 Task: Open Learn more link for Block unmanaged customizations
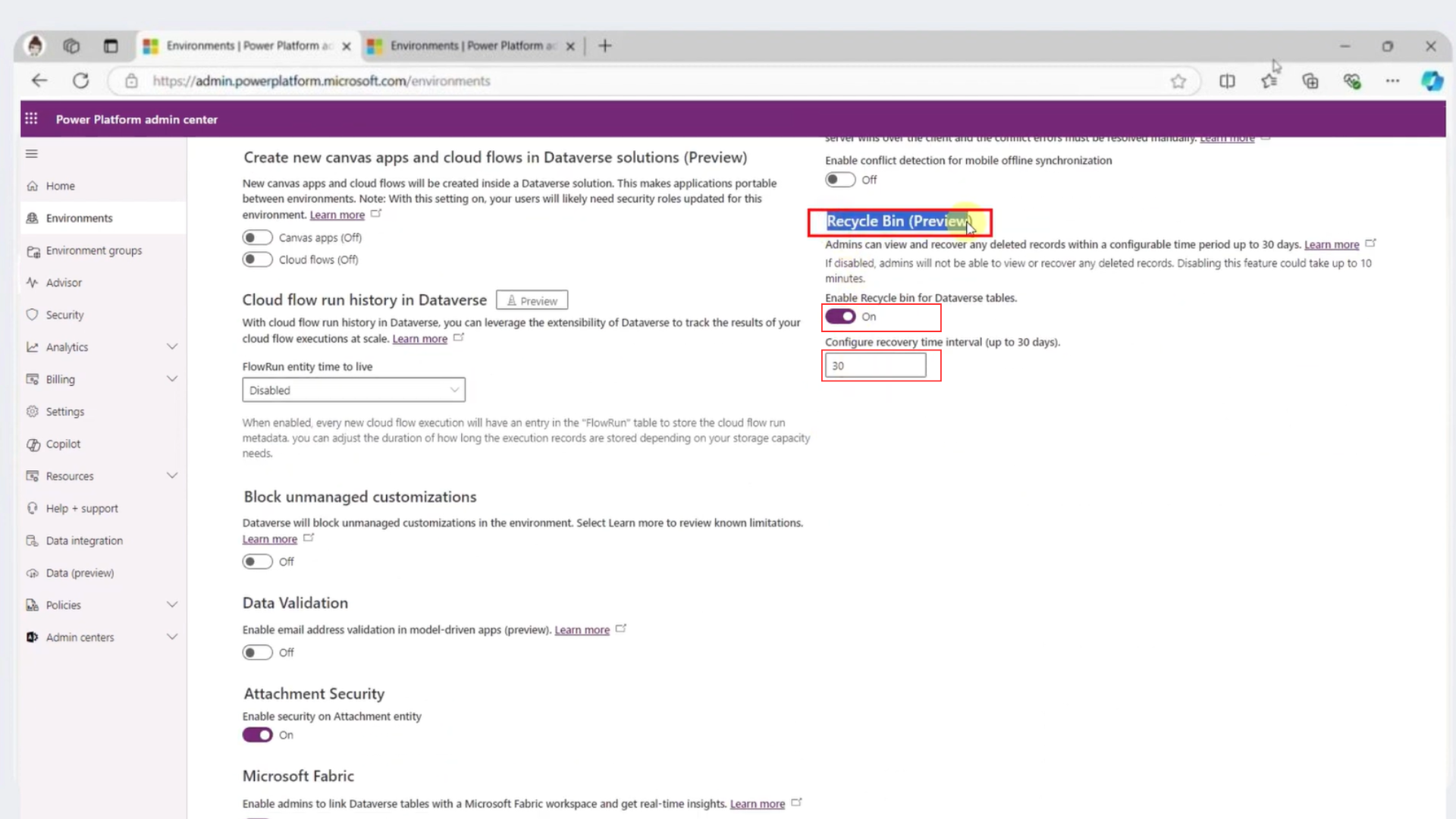click(x=269, y=539)
